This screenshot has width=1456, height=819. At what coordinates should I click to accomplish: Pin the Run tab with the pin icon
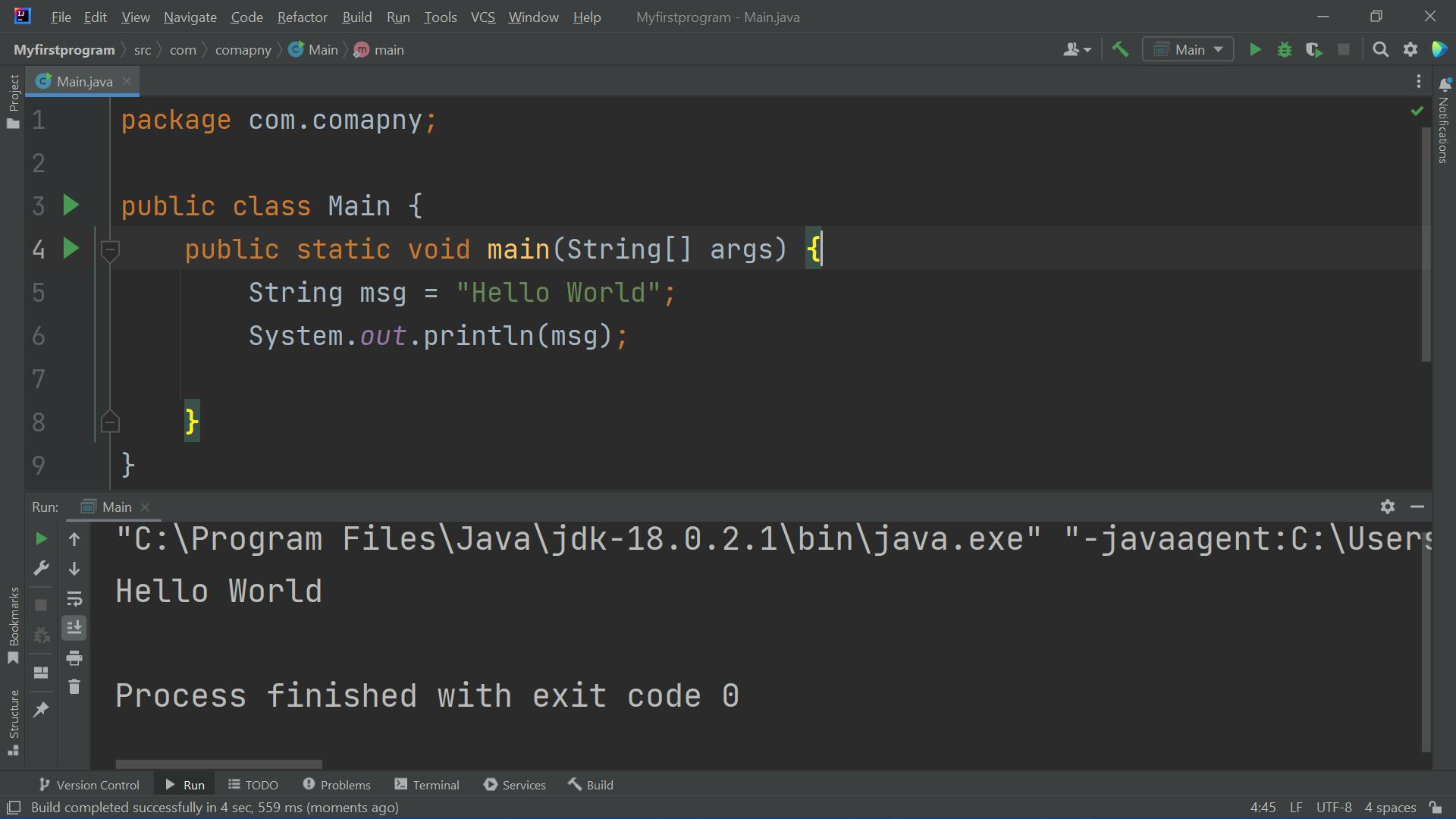[x=42, y=710]
